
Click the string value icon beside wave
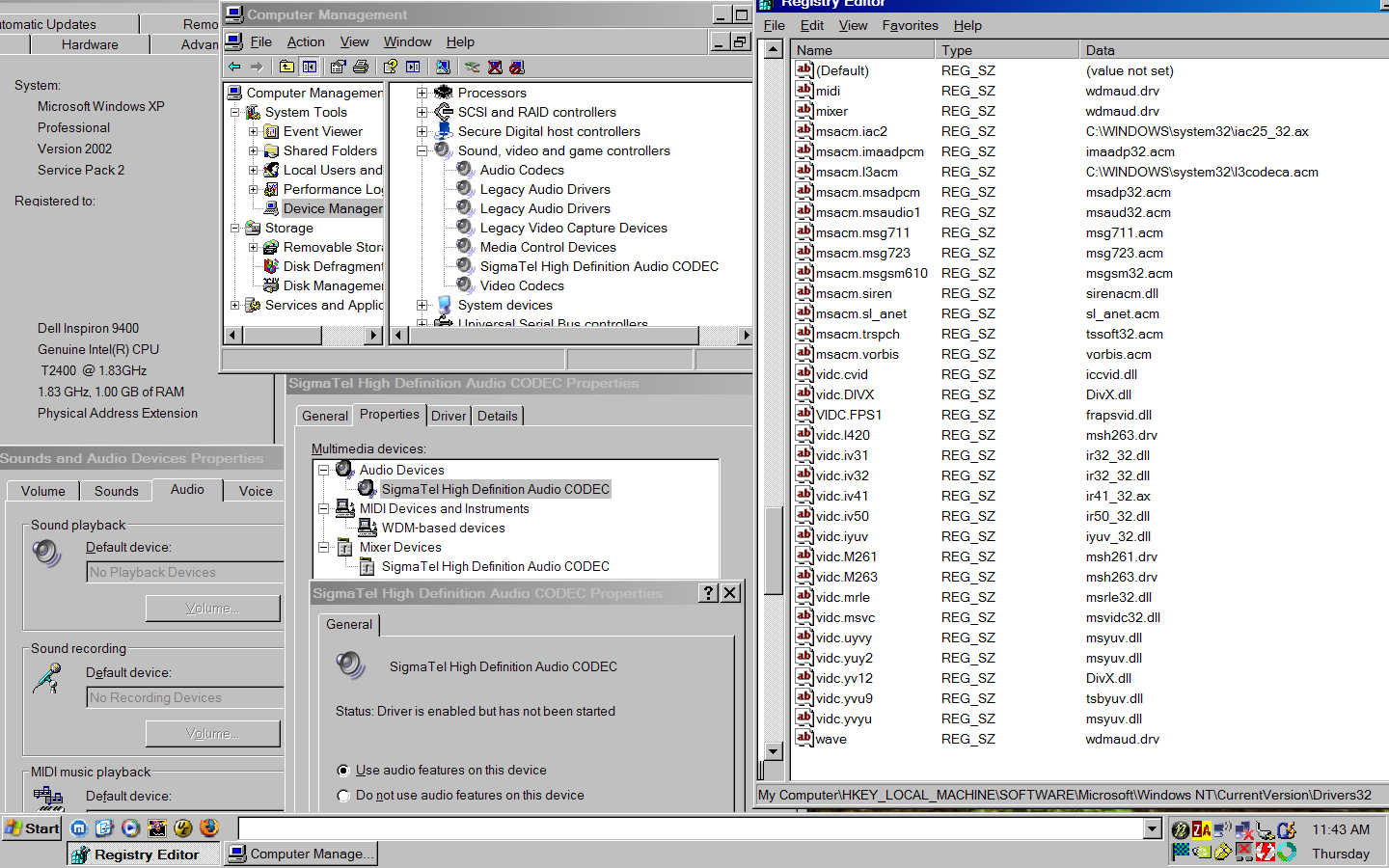804,738
